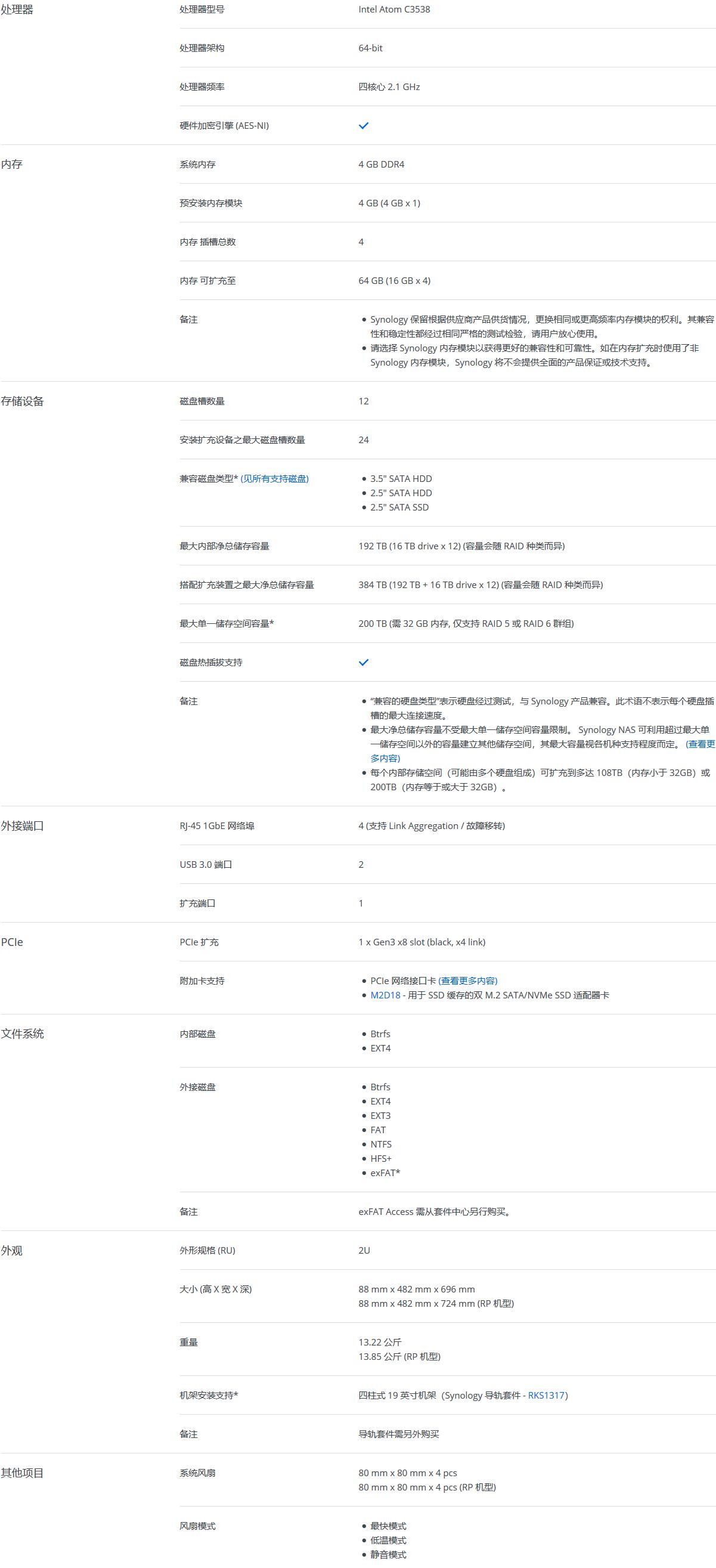Click the 64-bit architecture value

370,48
